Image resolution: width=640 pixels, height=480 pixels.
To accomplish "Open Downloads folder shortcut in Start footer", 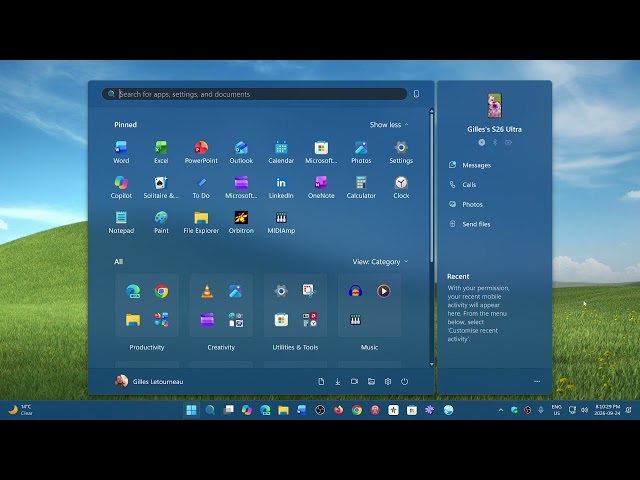I will click(x=338, y=381).
